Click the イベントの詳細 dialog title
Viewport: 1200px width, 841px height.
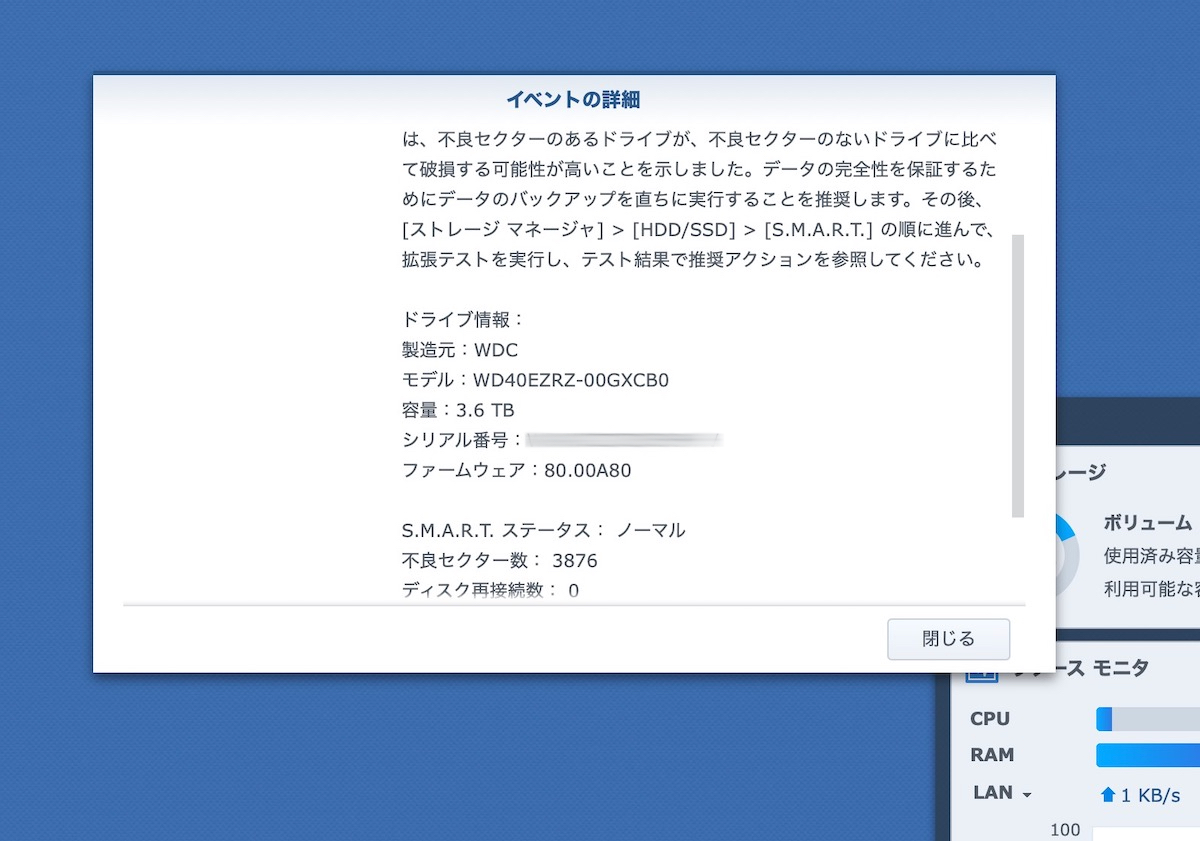coord(573,99)
